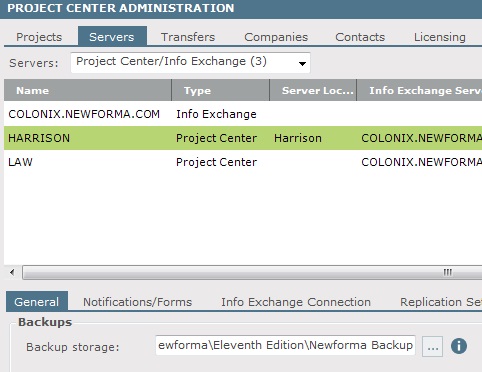Image resolution: width=482 pixels, height=372 pixels.
Task: Click the Info Exchange Server column header
Action: click(419, 90)
